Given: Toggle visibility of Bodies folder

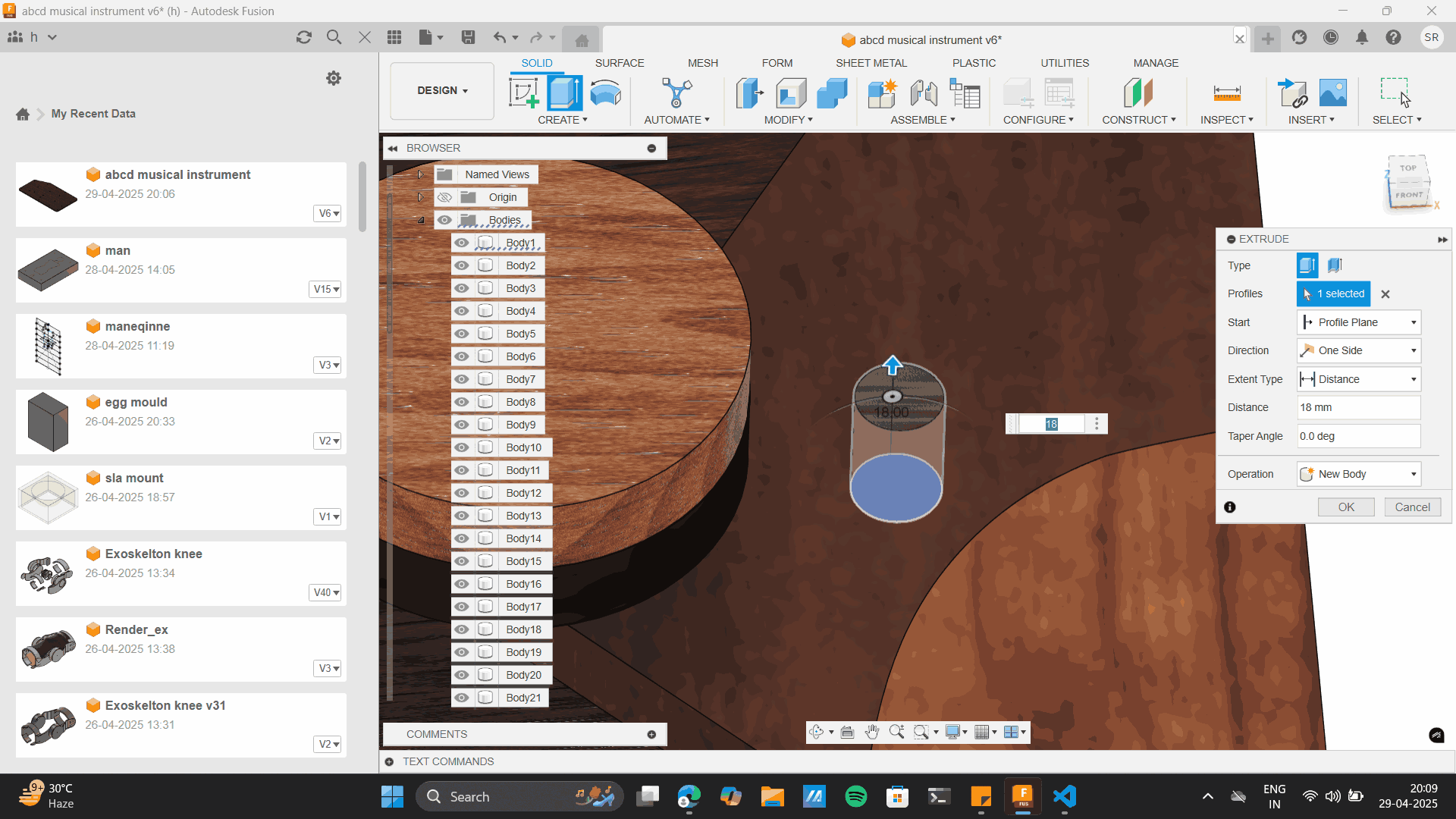Looking at the screenshot, I should point(444,220).
